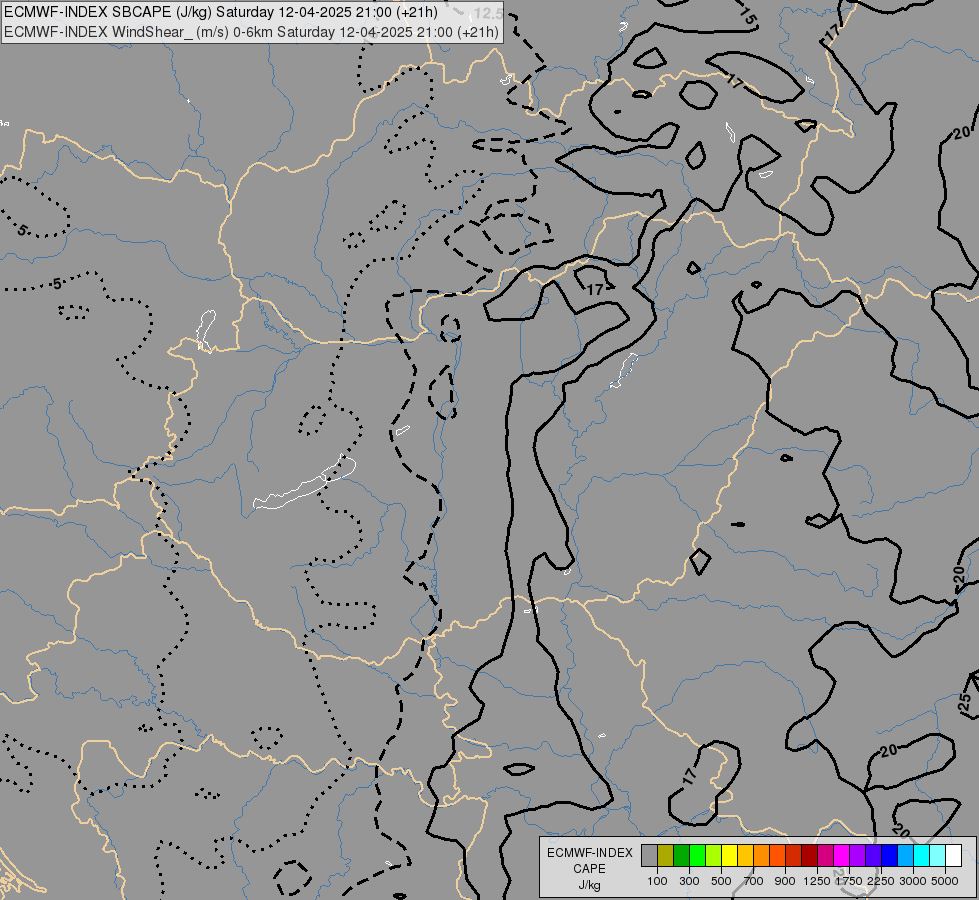979x900 pixels.
Task: Click the pure blue legend swatch
Action: coord(890,856)
